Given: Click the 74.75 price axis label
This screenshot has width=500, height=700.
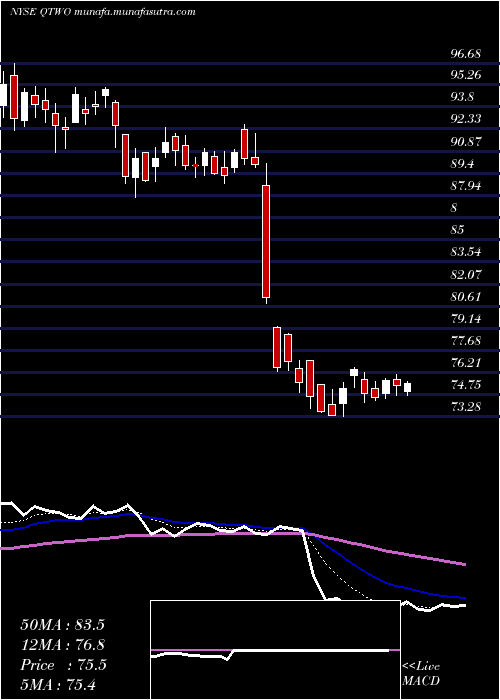Looking at the screenshot, I should [466, 385].
